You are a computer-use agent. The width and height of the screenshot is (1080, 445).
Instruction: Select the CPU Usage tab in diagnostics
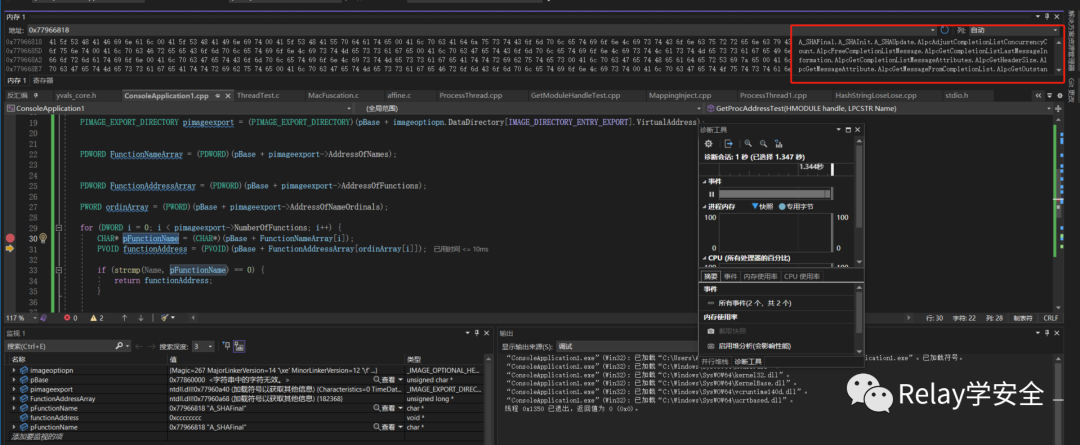pyautogui.click(x=802, y=276)
